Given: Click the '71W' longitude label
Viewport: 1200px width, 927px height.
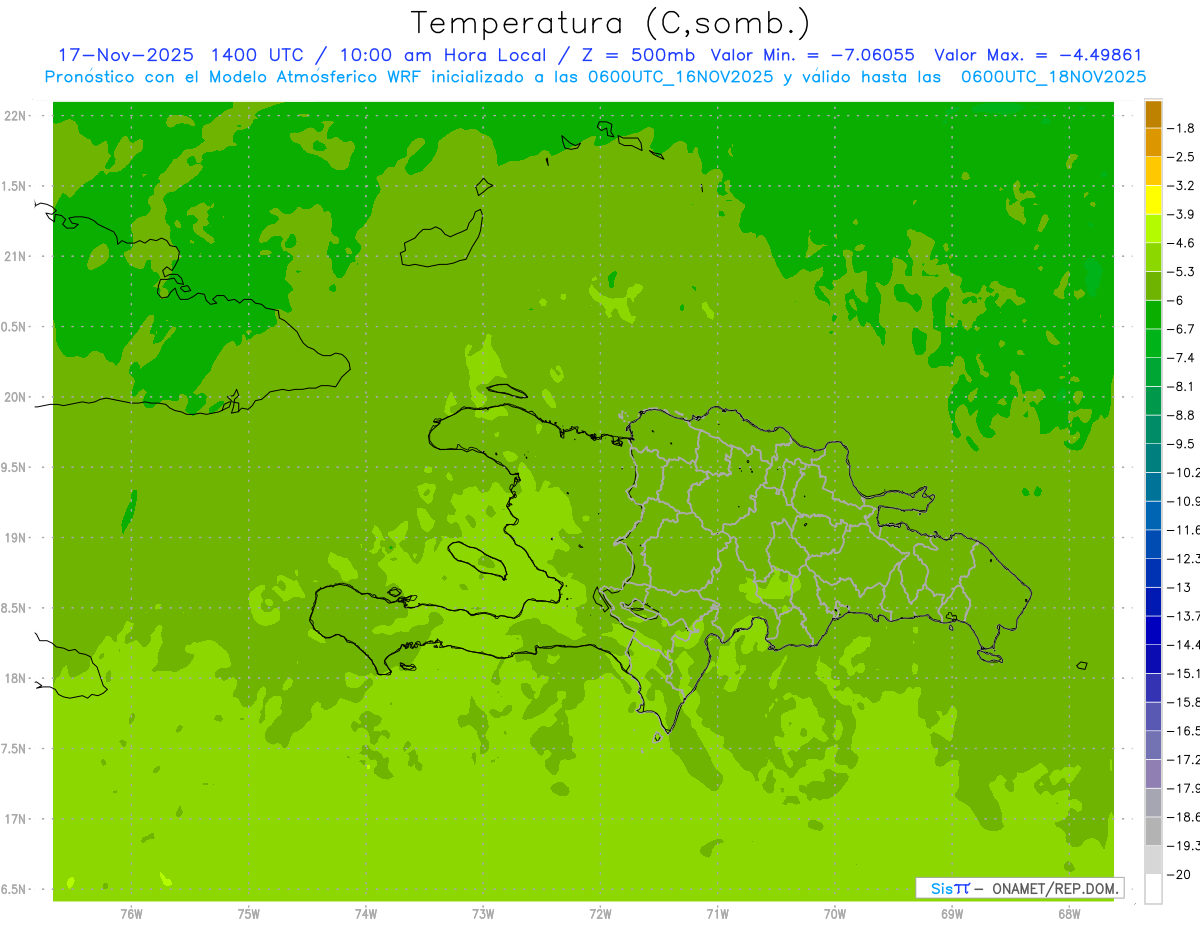Looking at the screenshot, I should pyautogui.click(x=717, y=913).
